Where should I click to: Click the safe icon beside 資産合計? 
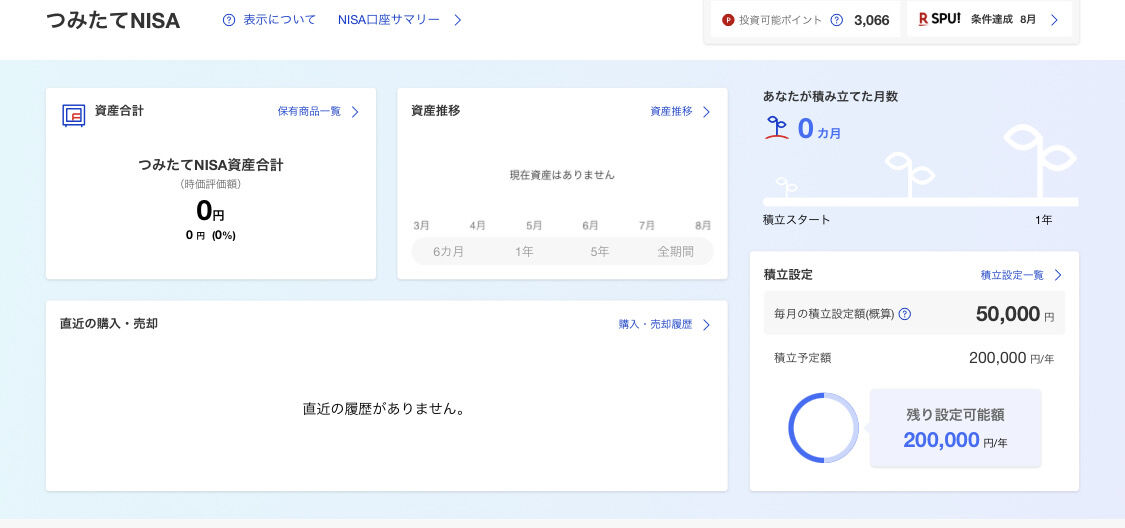pos(73,115)
